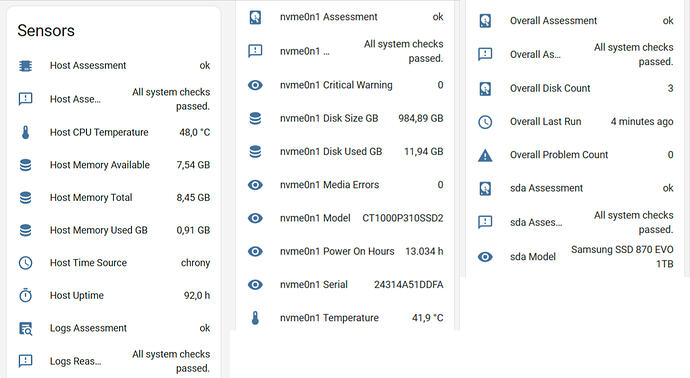Click the nvme0n1 Temperature thermometer icon

pyautogui.click(x=255, y=318)
